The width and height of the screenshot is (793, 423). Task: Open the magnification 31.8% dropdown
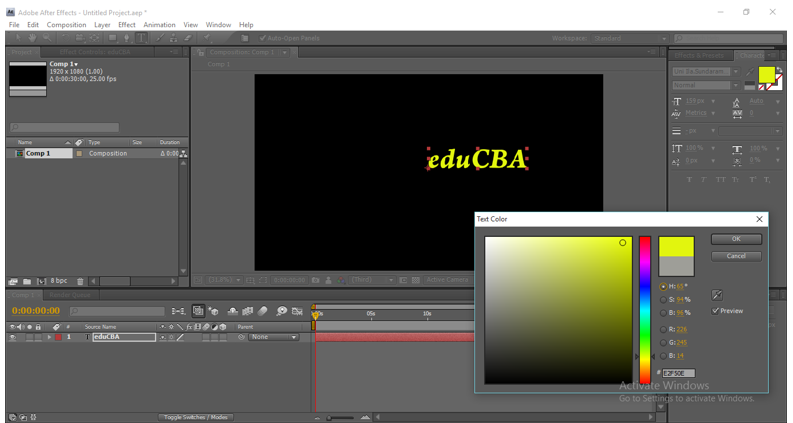(x=225, y=280)
